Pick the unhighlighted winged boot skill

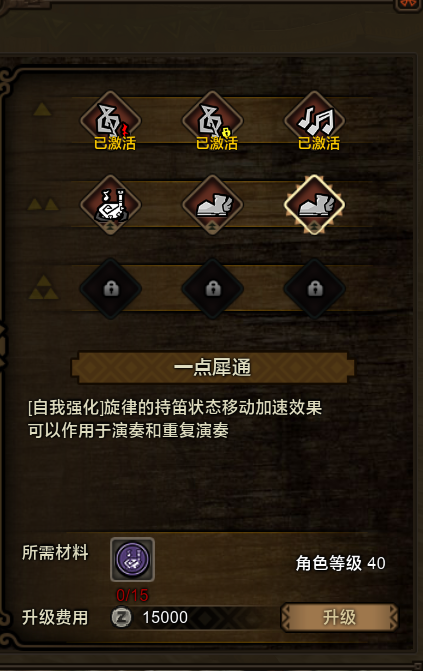tap(213, 205)
